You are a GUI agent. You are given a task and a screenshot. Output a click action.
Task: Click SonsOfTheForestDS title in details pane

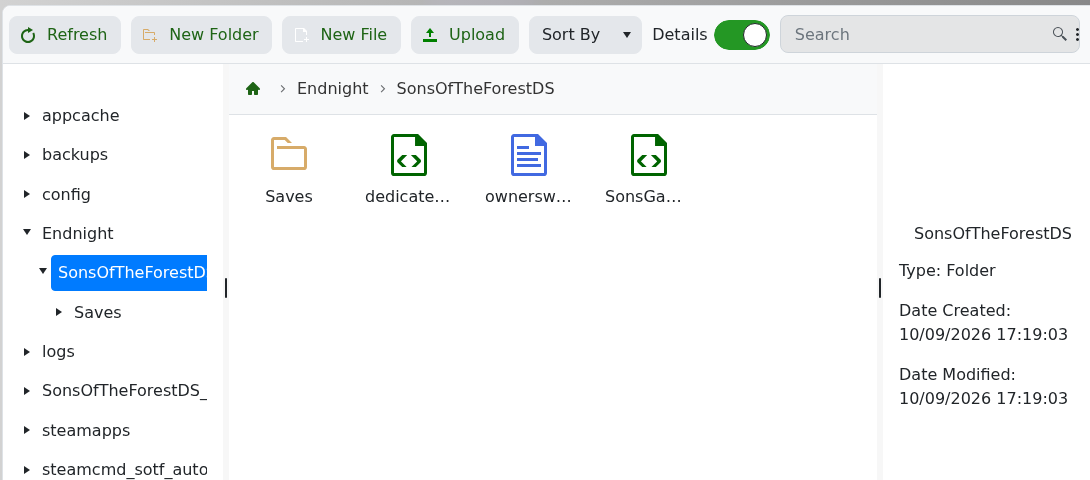pos(993,234)
